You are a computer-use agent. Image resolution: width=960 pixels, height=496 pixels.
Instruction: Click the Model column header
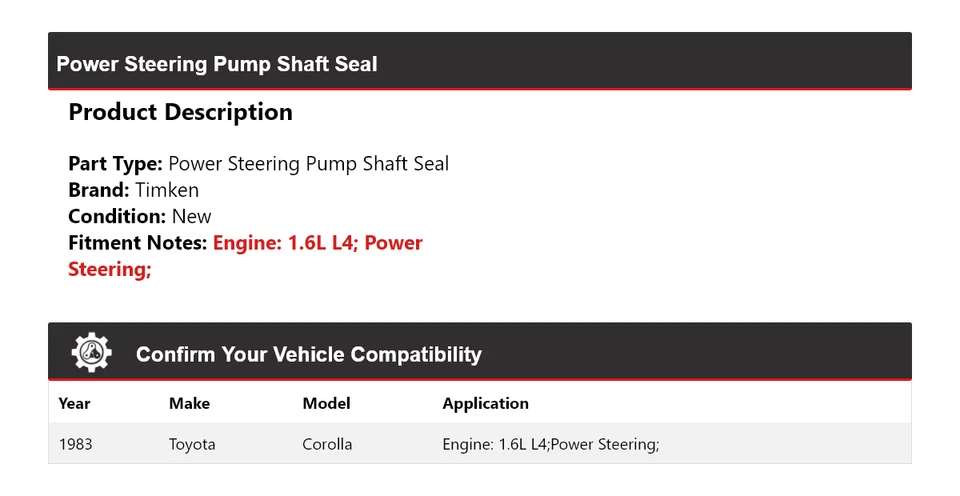pos(326,404)
